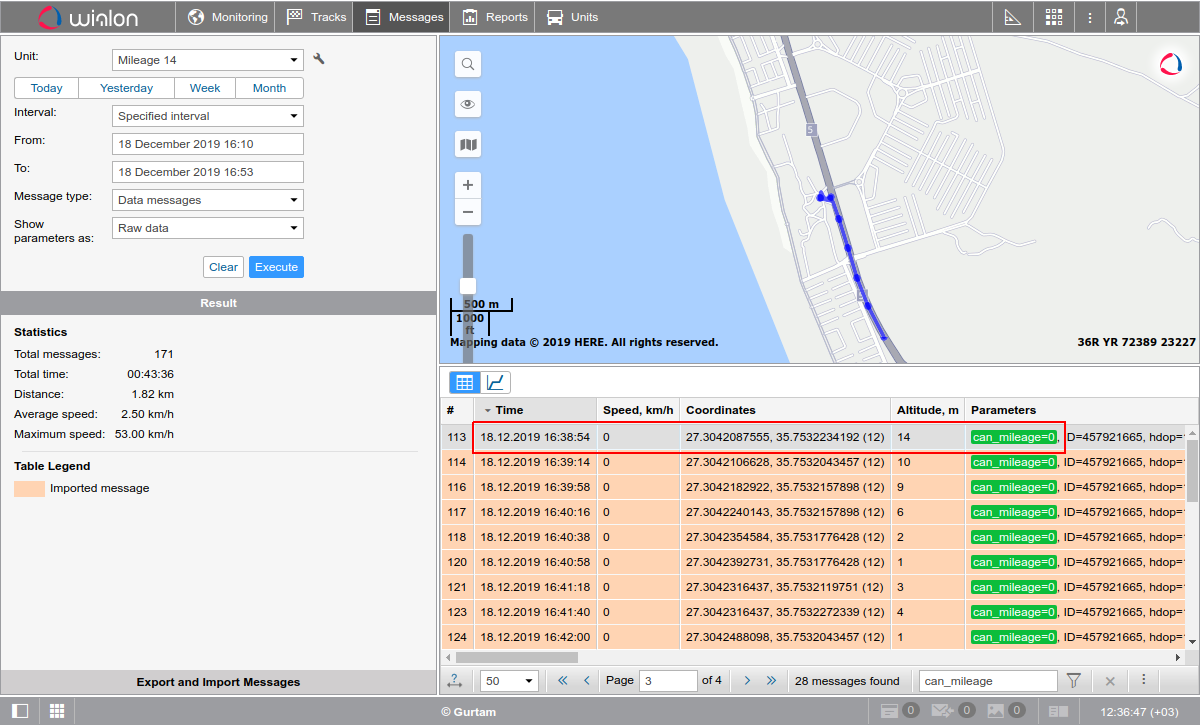The image size is (1200, 725).
Task: Open unit properties wrench icon
Action: [x=319, y=59]
